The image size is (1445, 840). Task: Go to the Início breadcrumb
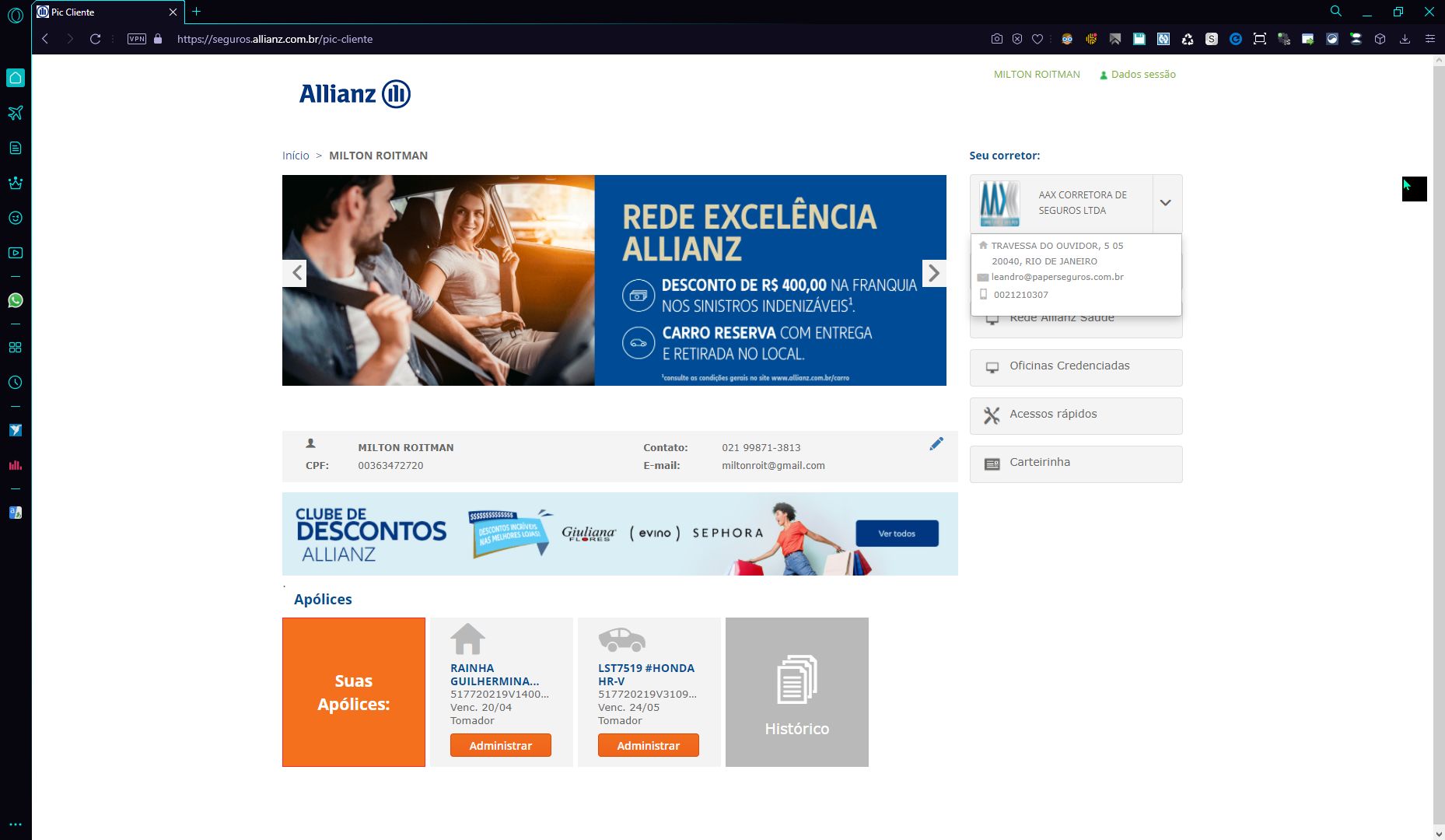coord(296,156)
